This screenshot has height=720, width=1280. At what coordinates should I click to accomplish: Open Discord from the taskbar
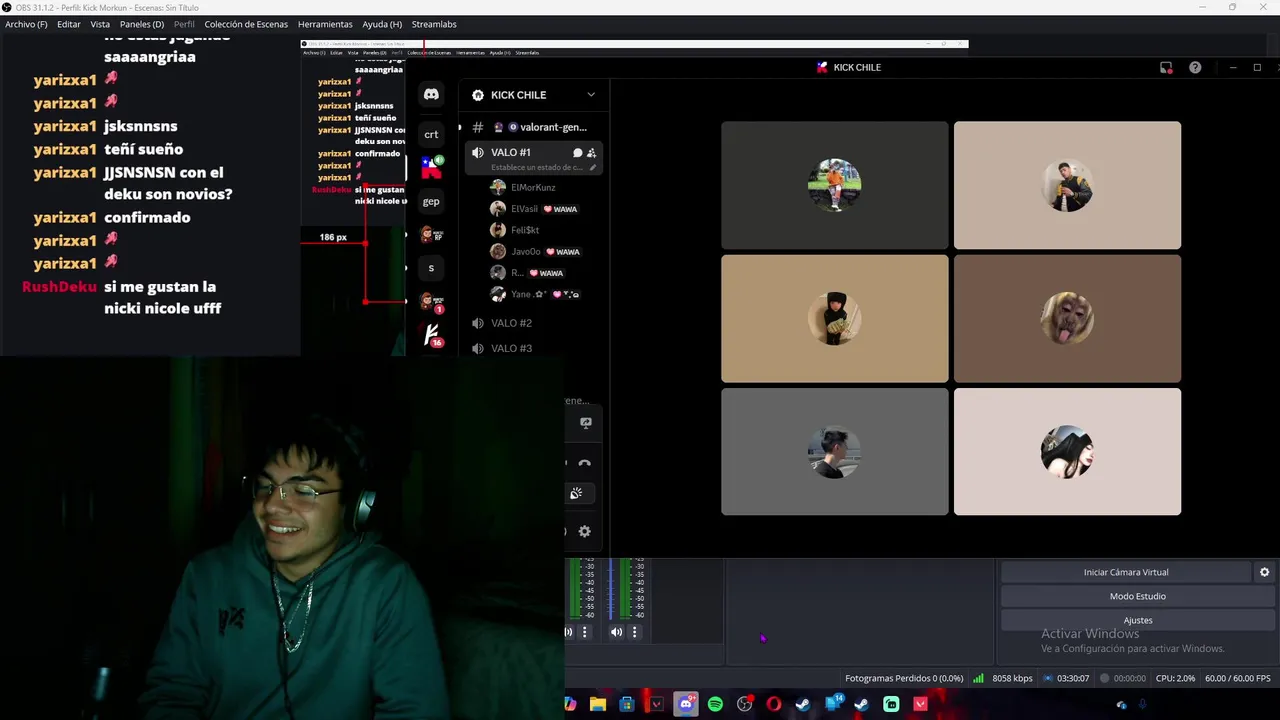point(686,704)
